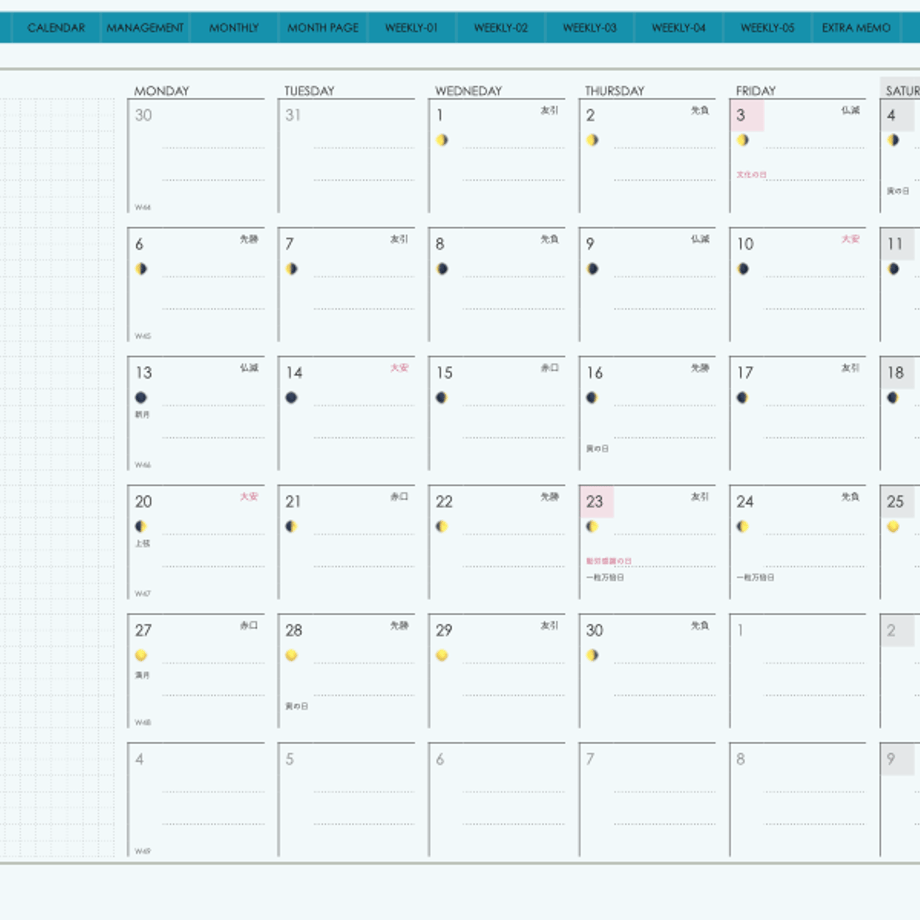Open the W49 week label
The width and height of the screenshot is (920, 920).
click(x=143, y=851)
